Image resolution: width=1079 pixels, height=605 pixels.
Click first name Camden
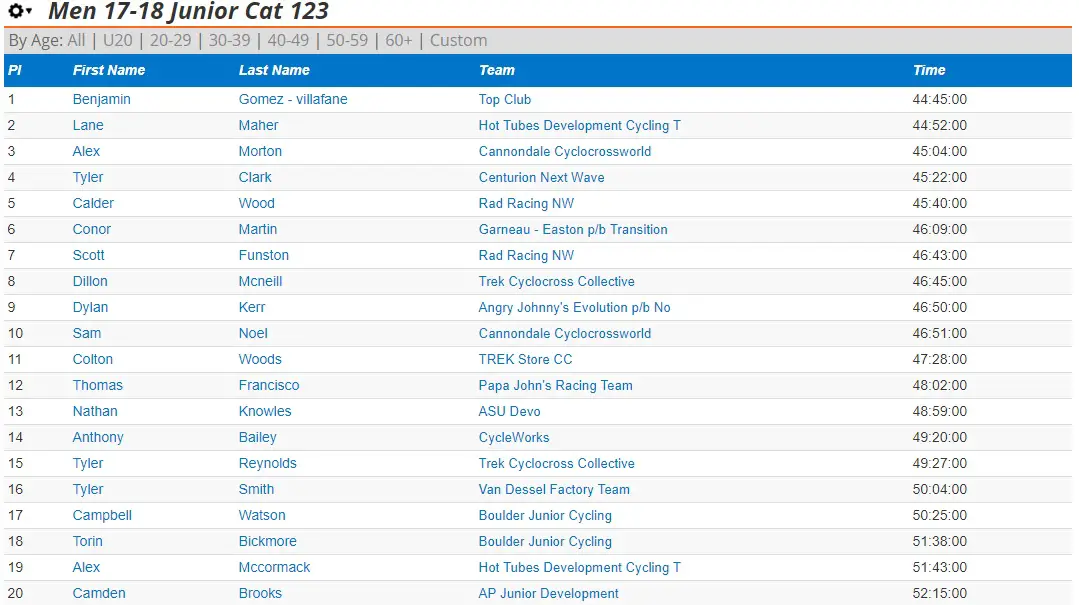99,593
